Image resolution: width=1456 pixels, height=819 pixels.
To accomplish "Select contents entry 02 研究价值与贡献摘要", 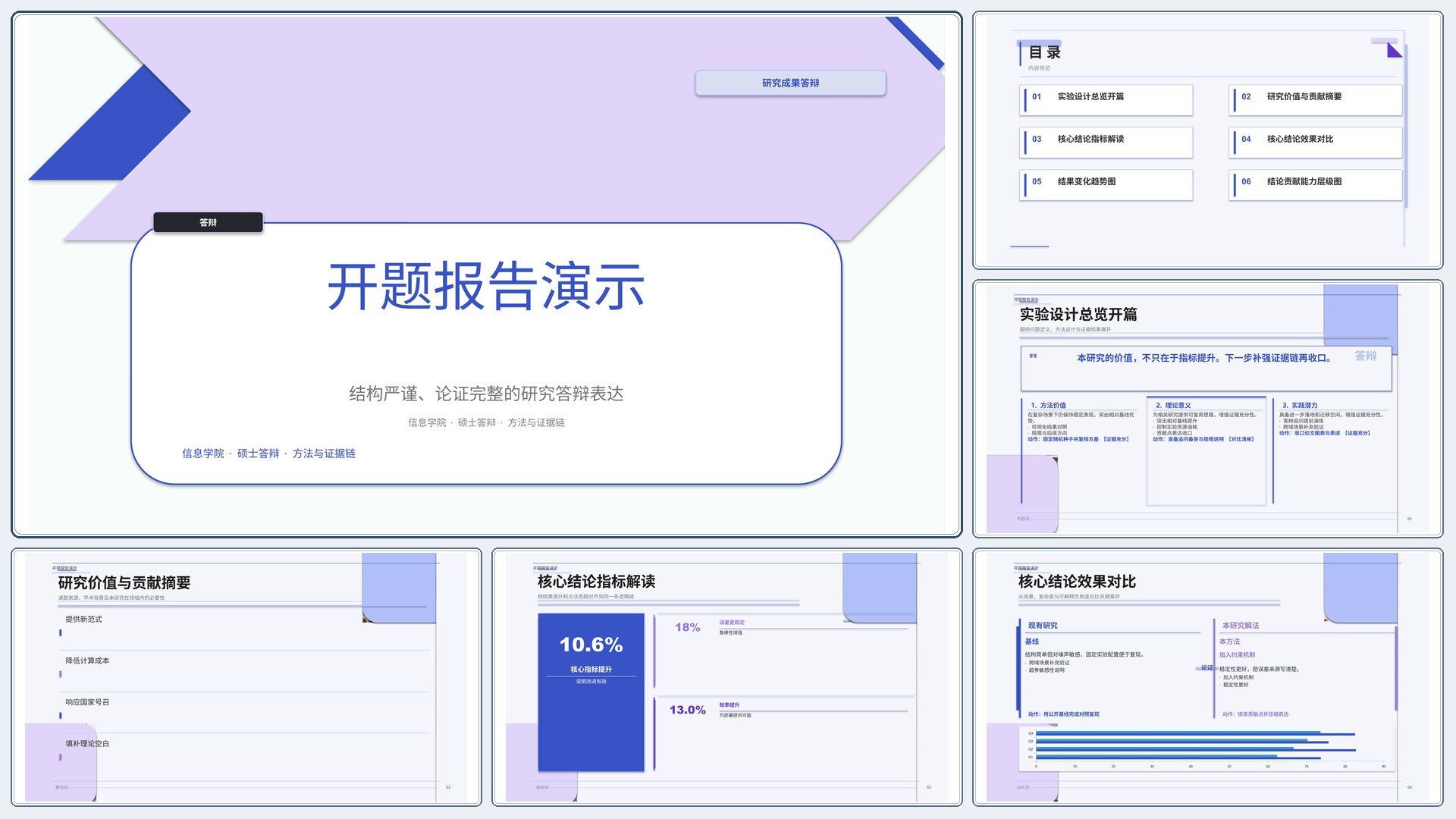I will pos(1316,99).
